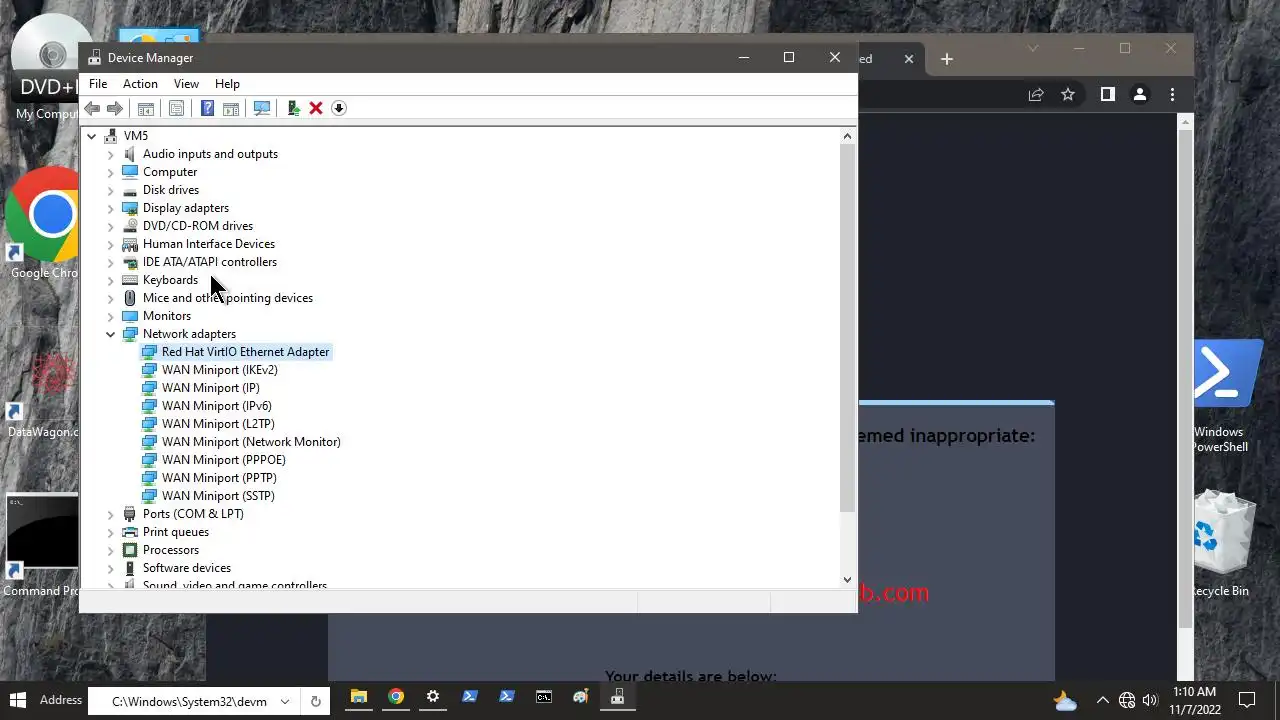Collapse the VM5 root node

click(92, 136)
